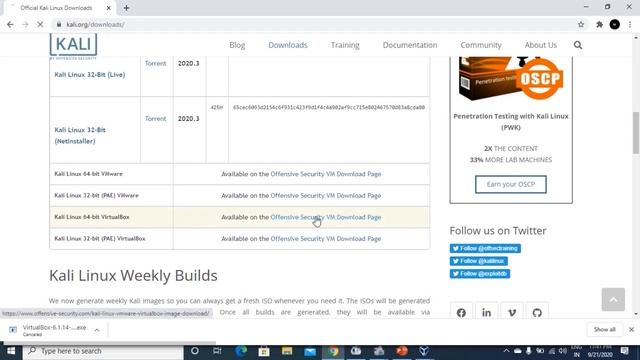Open Chrome extensions puzzle icon

(599, 24)
